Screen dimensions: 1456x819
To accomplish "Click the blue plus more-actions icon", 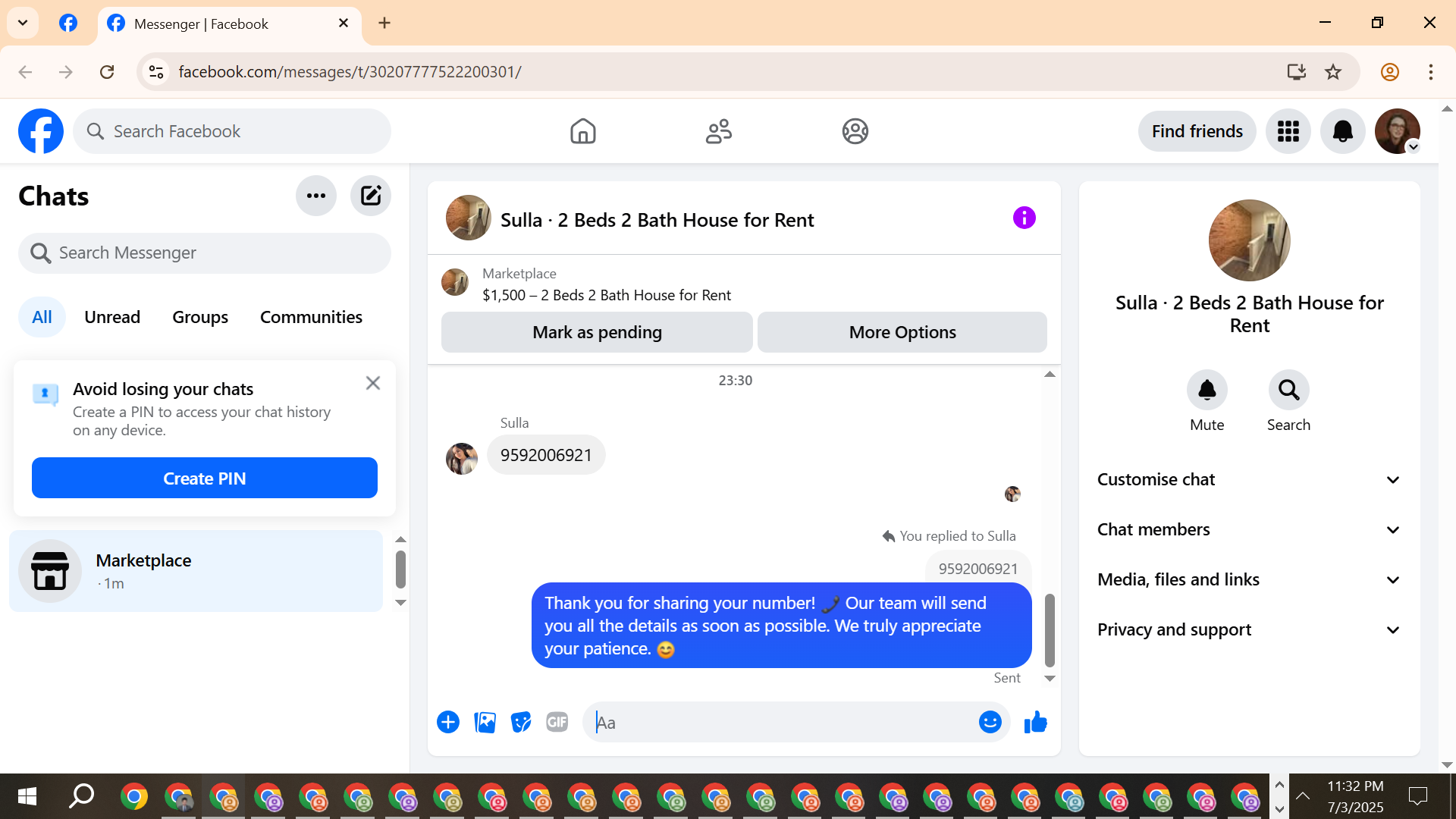I will coord(448,722).
